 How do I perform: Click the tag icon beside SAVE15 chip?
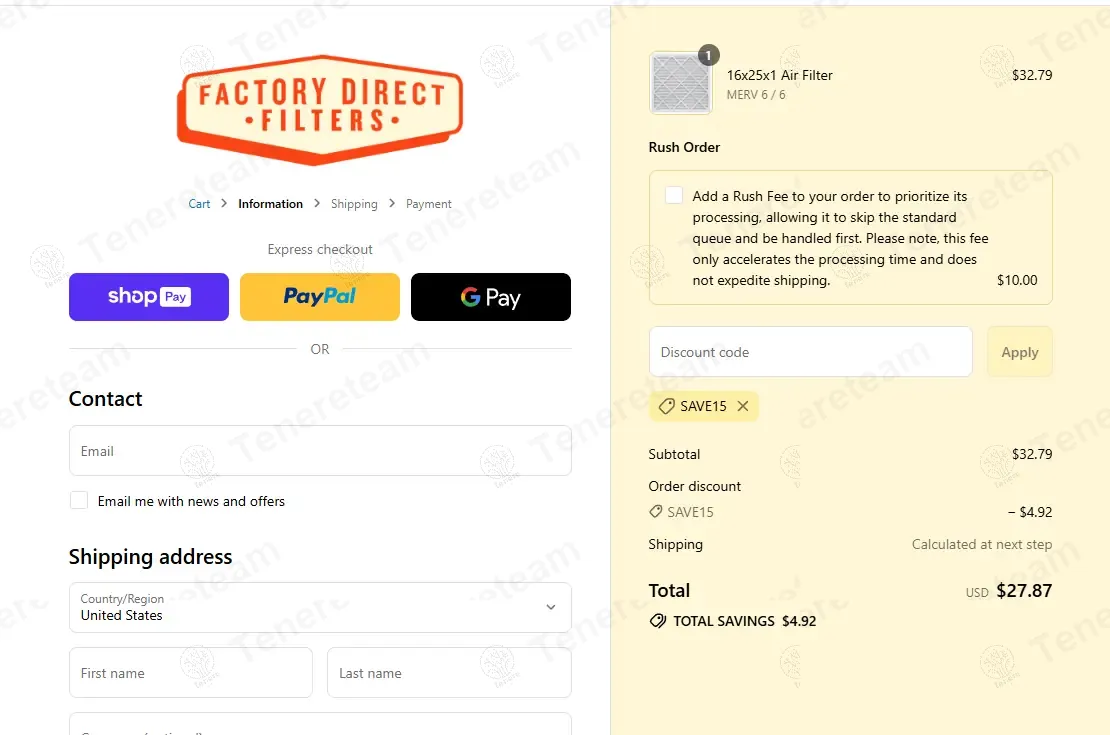(667, 406)
